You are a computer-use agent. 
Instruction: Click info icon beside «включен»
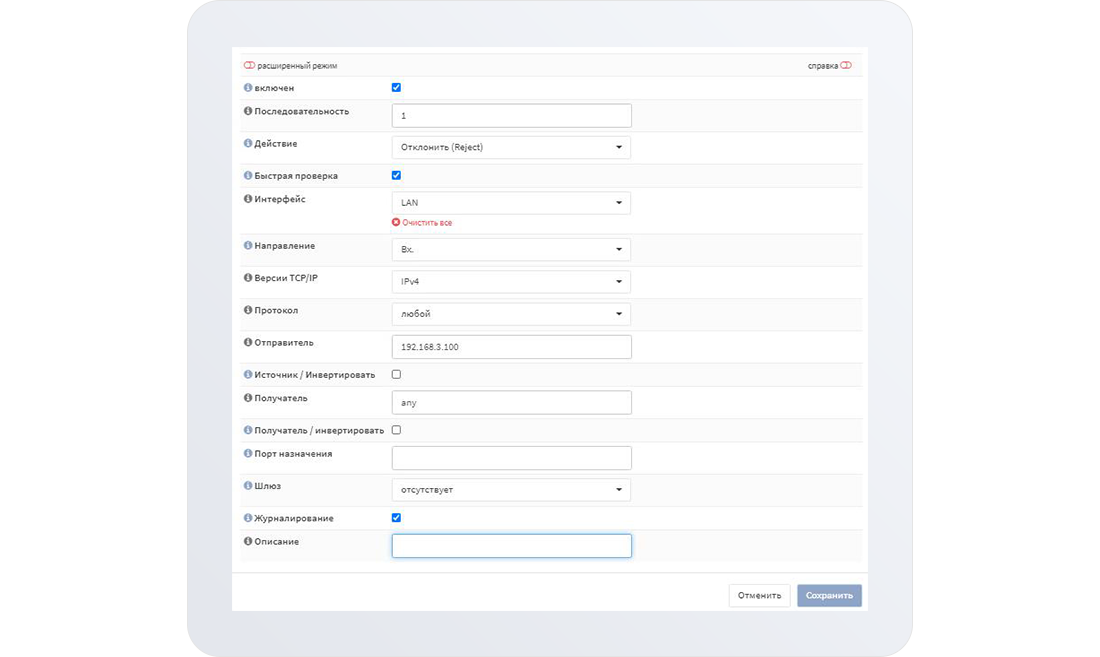(x=248, y=88)
